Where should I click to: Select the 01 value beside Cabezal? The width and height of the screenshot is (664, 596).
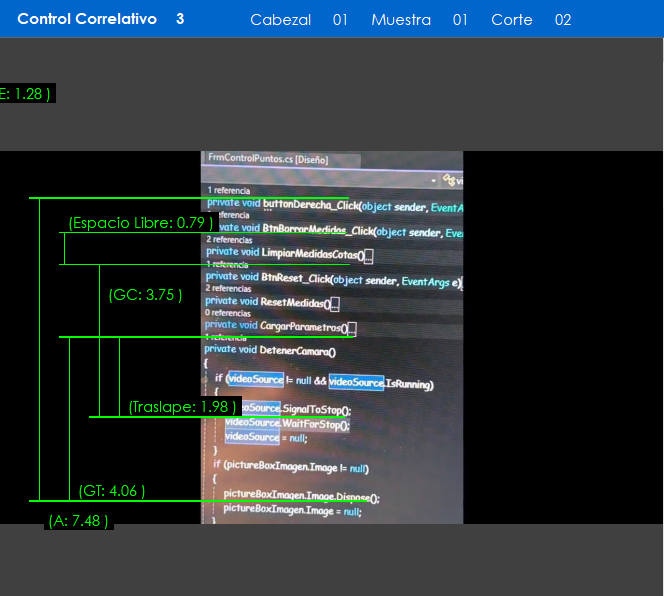340,20
